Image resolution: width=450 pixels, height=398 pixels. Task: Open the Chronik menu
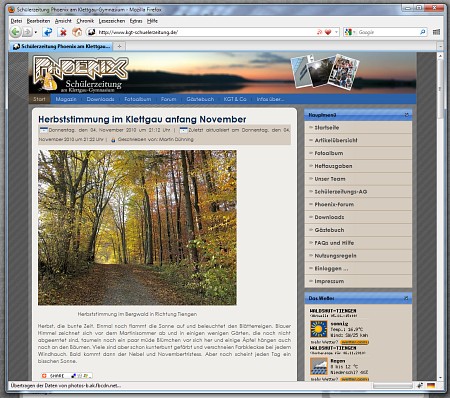85,21
